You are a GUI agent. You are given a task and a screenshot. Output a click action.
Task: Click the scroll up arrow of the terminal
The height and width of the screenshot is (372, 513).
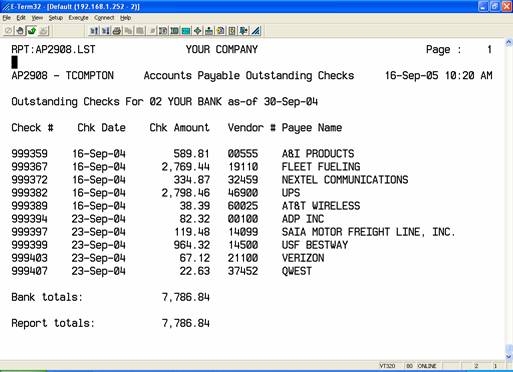pos(509,42)
